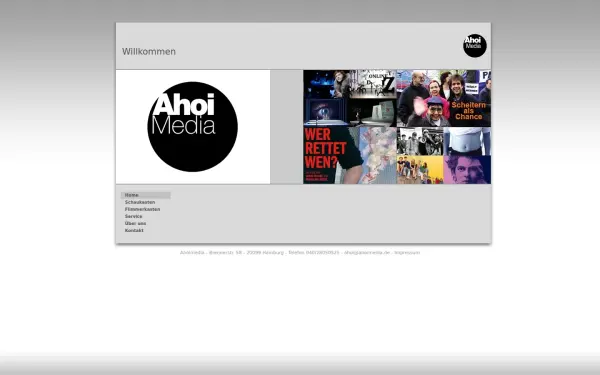Click the Impressum link in footer

point(407,253)
